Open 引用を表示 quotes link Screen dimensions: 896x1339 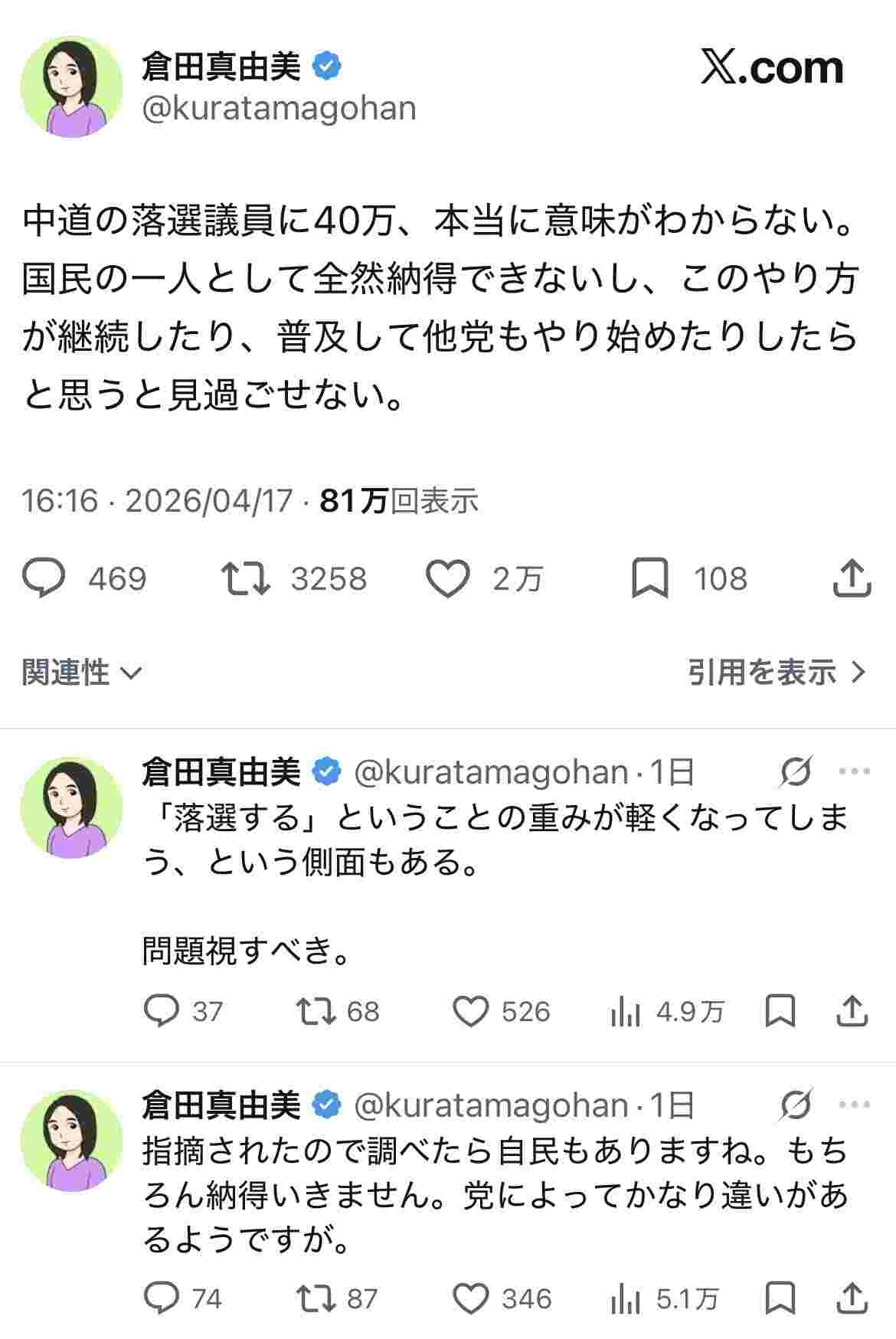pyautogui.click(x=777, y=673)
